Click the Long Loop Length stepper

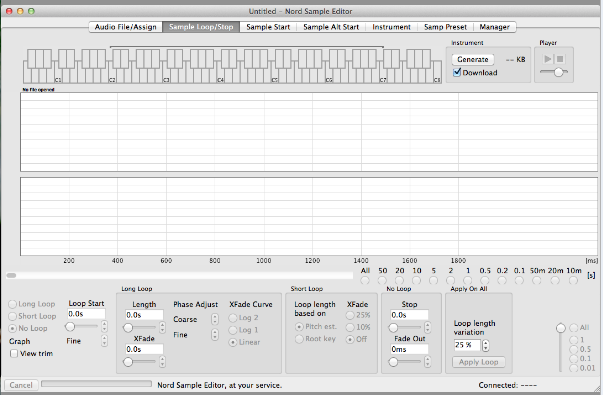[x=162, y=328]
